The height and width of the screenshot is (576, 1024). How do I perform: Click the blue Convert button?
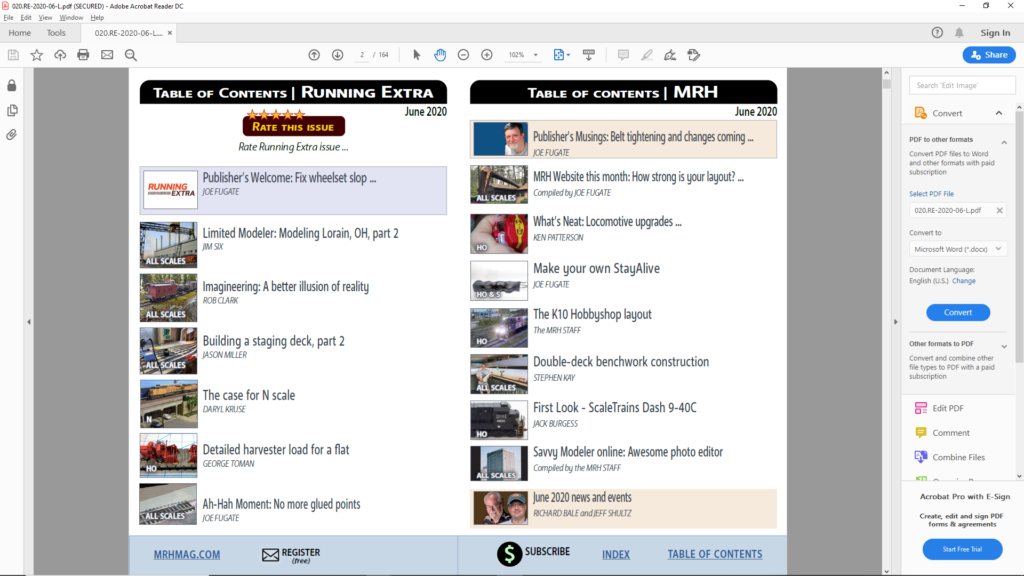[957, 312]
